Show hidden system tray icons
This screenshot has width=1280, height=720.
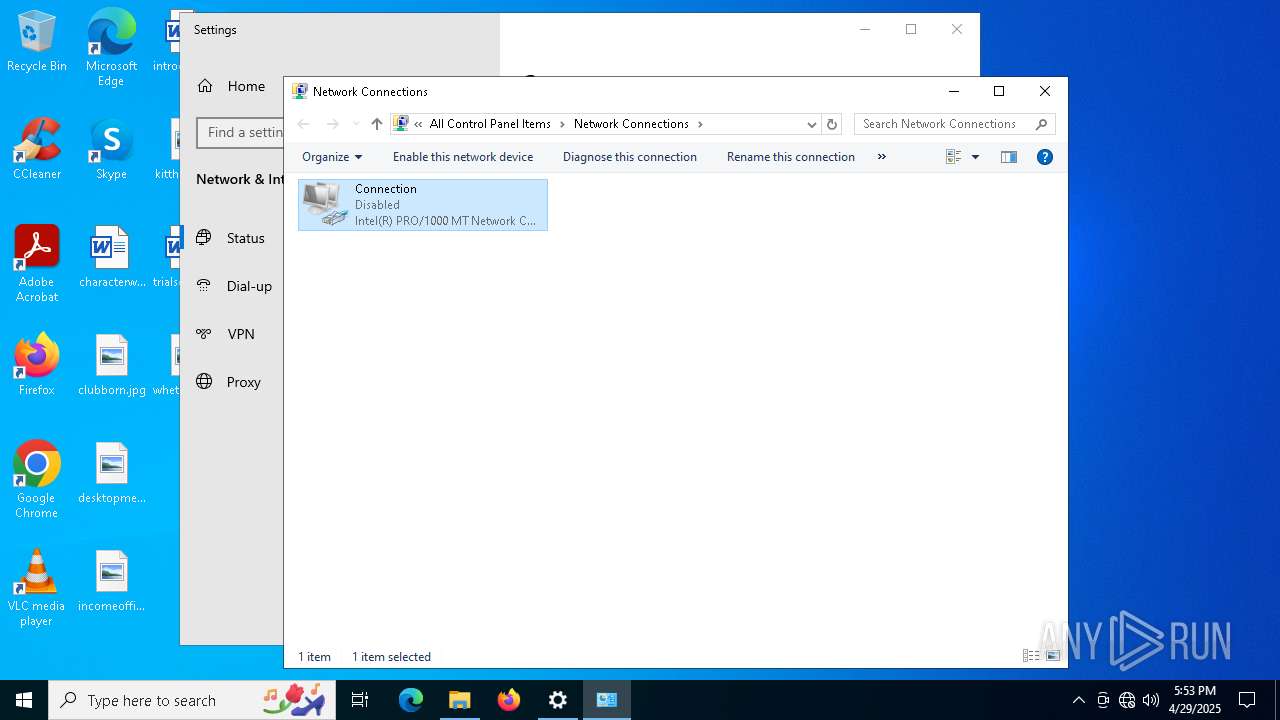coord(1078,700)
